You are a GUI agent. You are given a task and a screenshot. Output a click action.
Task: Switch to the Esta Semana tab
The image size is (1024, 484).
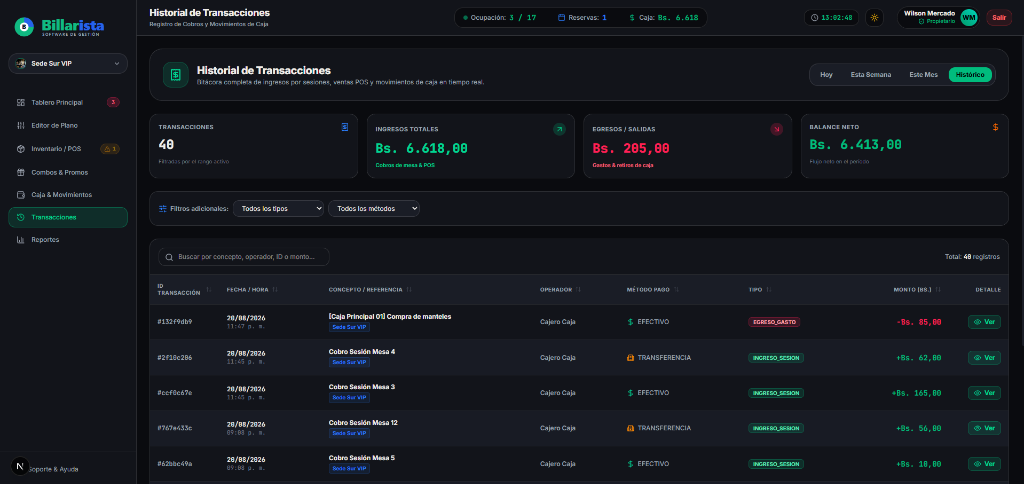pyautogui.click(x=871, y=75)
